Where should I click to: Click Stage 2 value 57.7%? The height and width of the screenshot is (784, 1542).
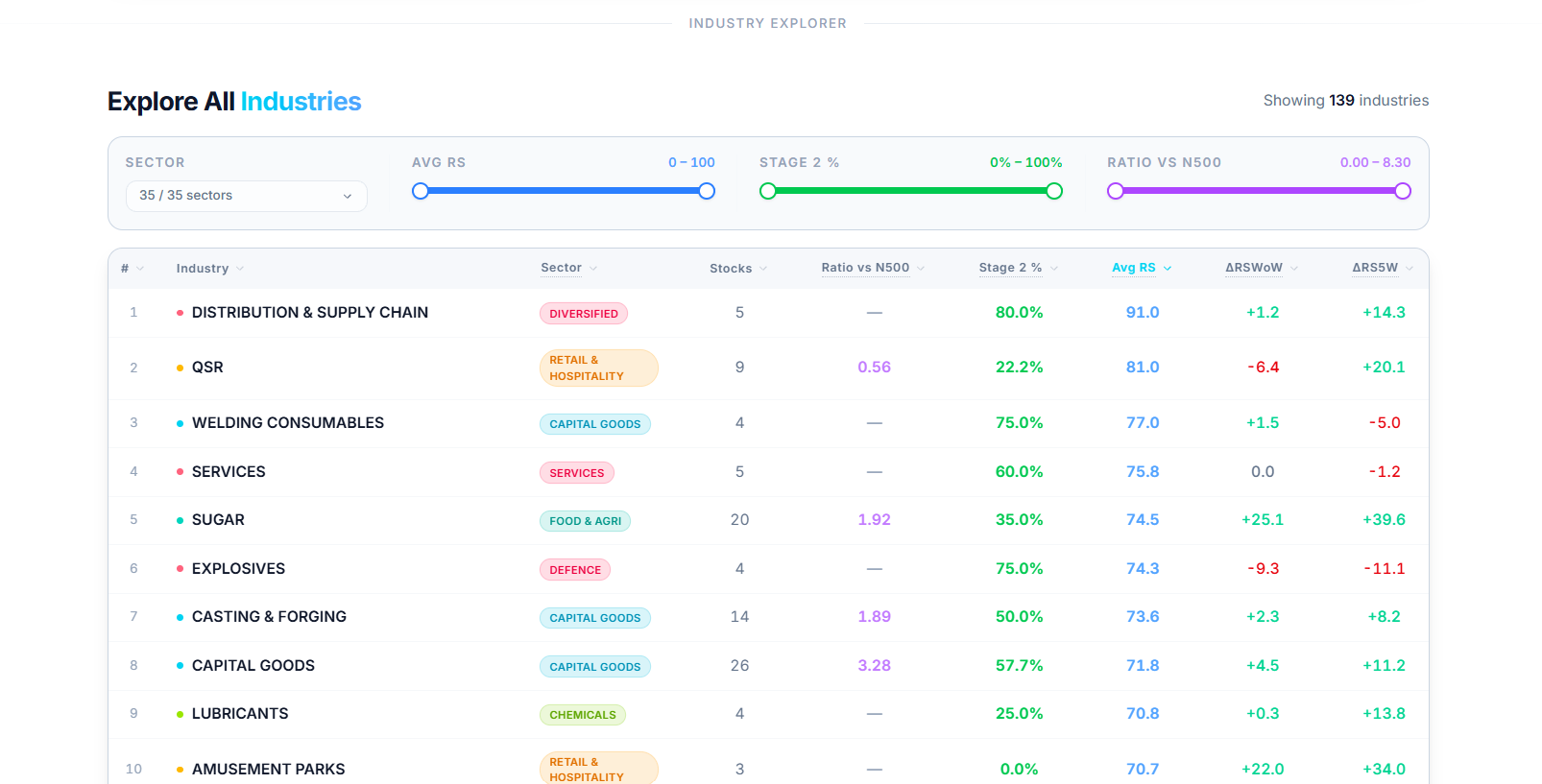pyautogui.click(x=1019, y=666)
